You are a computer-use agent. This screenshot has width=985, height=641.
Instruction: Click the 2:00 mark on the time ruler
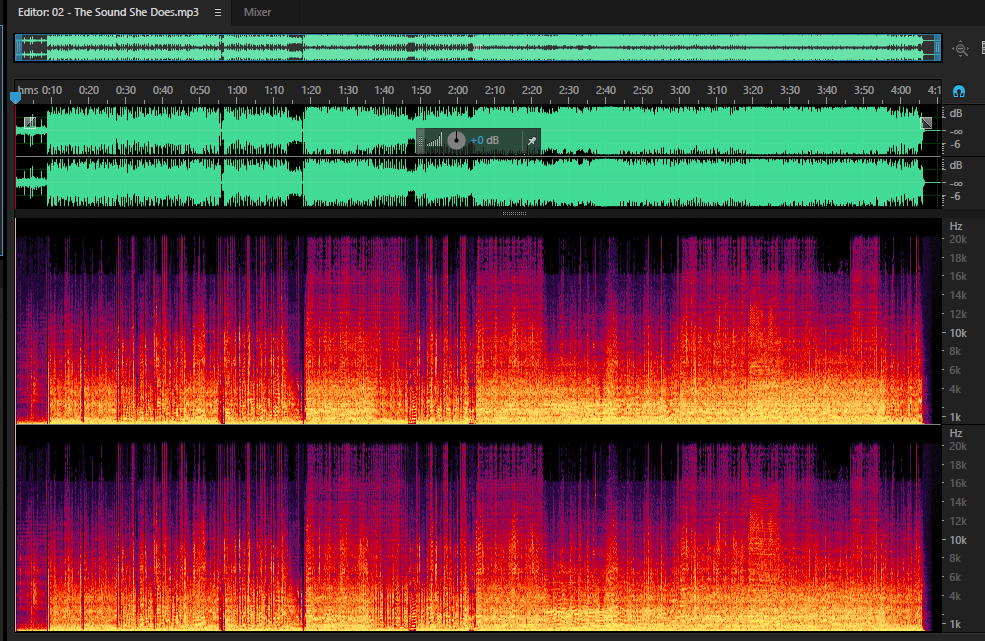coord(458,90)
